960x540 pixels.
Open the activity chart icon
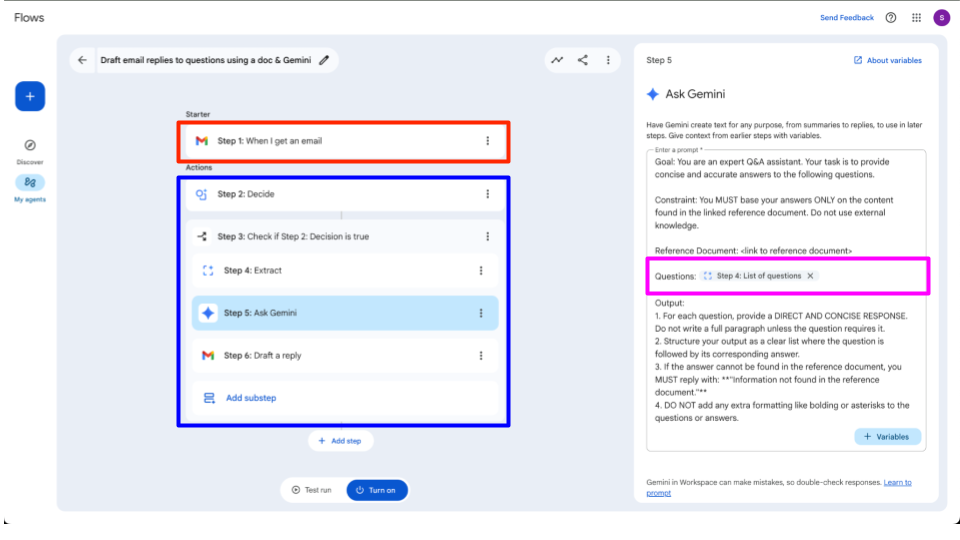[x=557, y=60]
